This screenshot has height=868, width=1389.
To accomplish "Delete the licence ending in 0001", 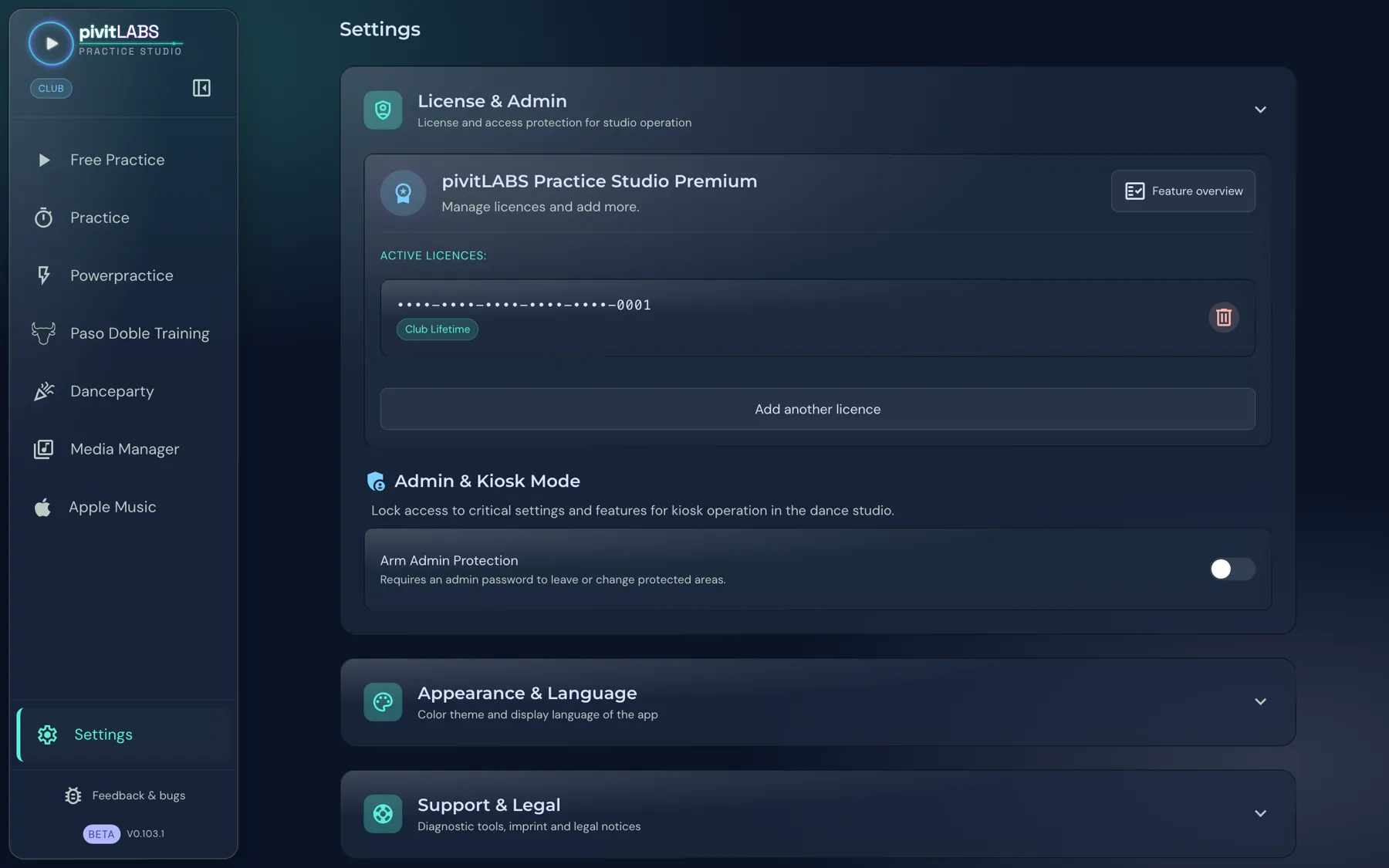I will coord(1224,317).
